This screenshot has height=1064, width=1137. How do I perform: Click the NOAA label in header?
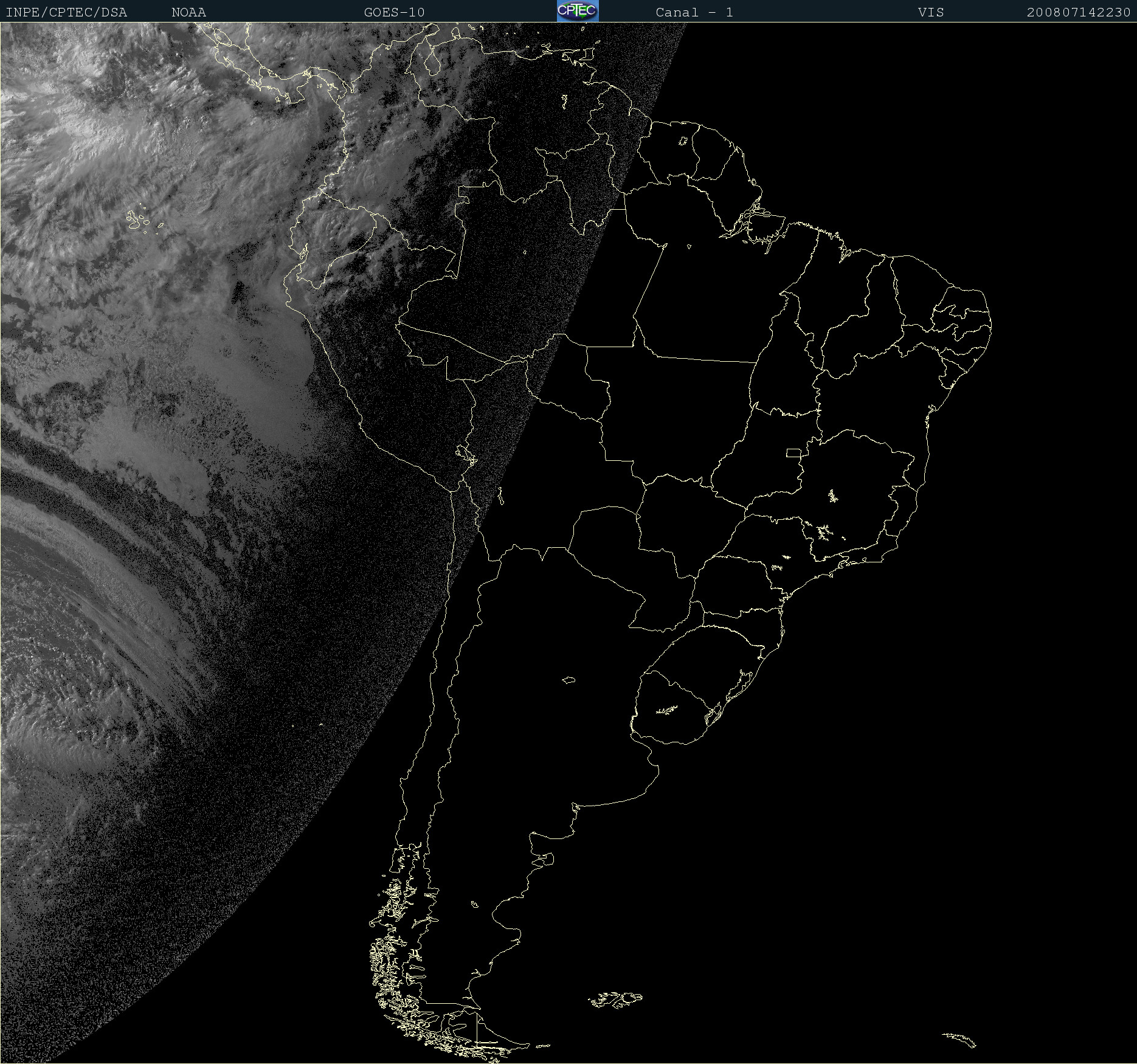click(x=189, y=12)
